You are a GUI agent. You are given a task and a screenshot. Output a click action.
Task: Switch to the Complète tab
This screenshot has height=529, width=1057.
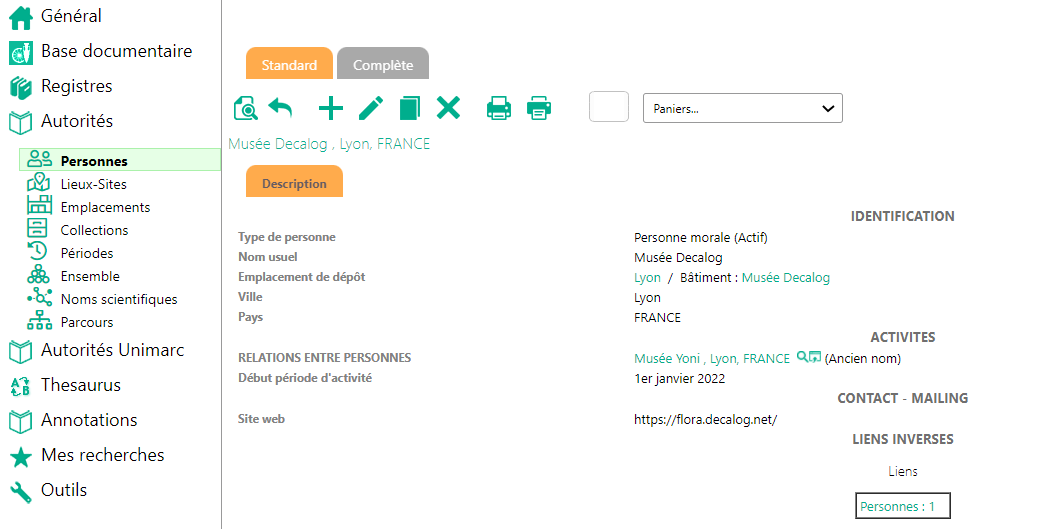(383, 63)
